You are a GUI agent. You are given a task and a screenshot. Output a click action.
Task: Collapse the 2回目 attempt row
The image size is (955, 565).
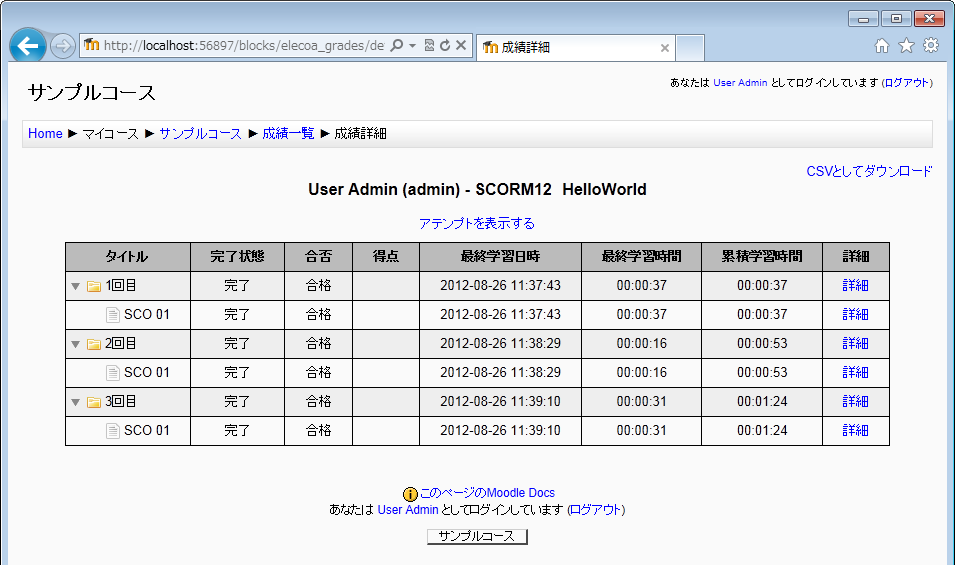[75, 344]
